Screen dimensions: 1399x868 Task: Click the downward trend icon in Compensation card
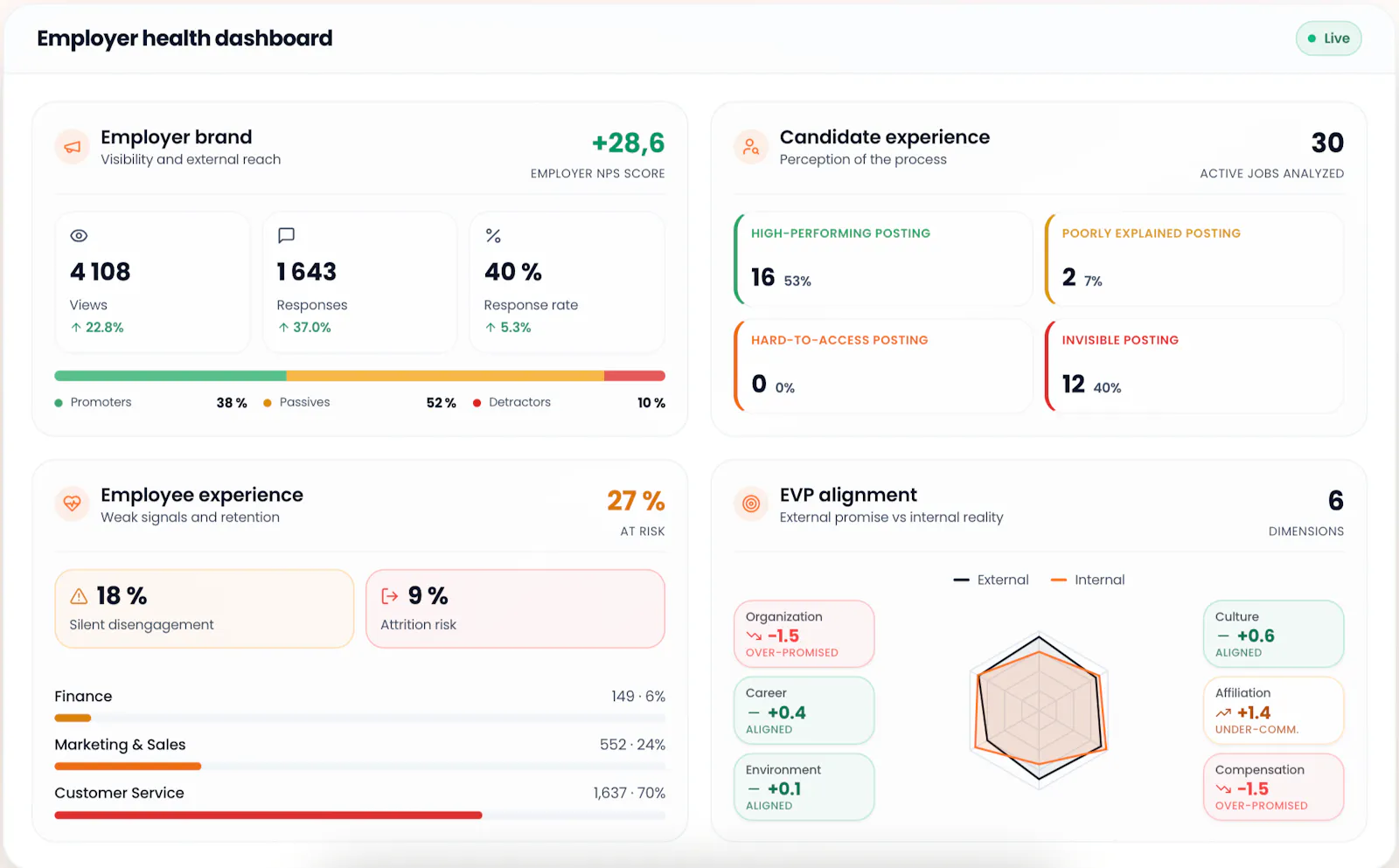click(1223, 789)
